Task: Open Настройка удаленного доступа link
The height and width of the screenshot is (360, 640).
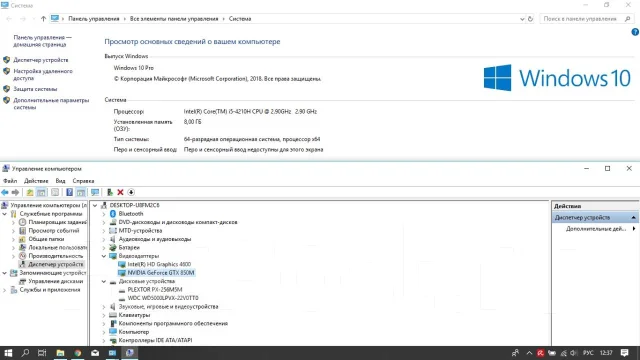Action: coord(43,75)
